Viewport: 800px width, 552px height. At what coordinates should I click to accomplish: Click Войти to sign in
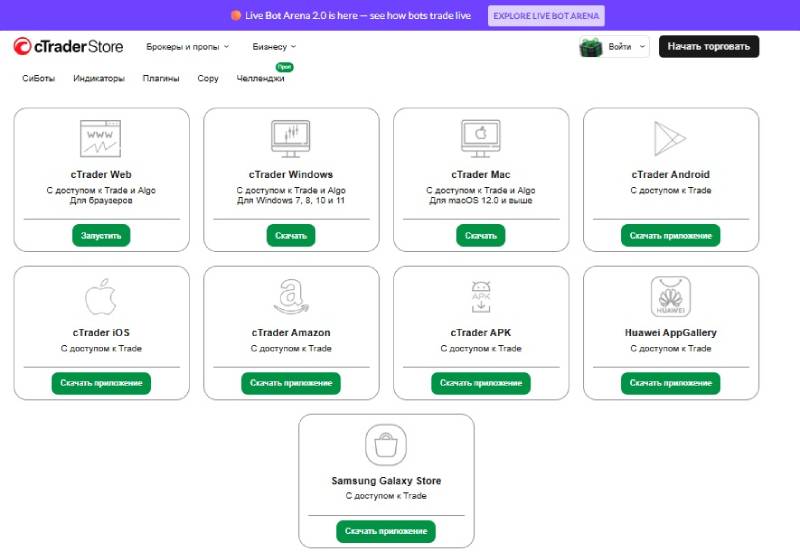click(x=619, y=46)
